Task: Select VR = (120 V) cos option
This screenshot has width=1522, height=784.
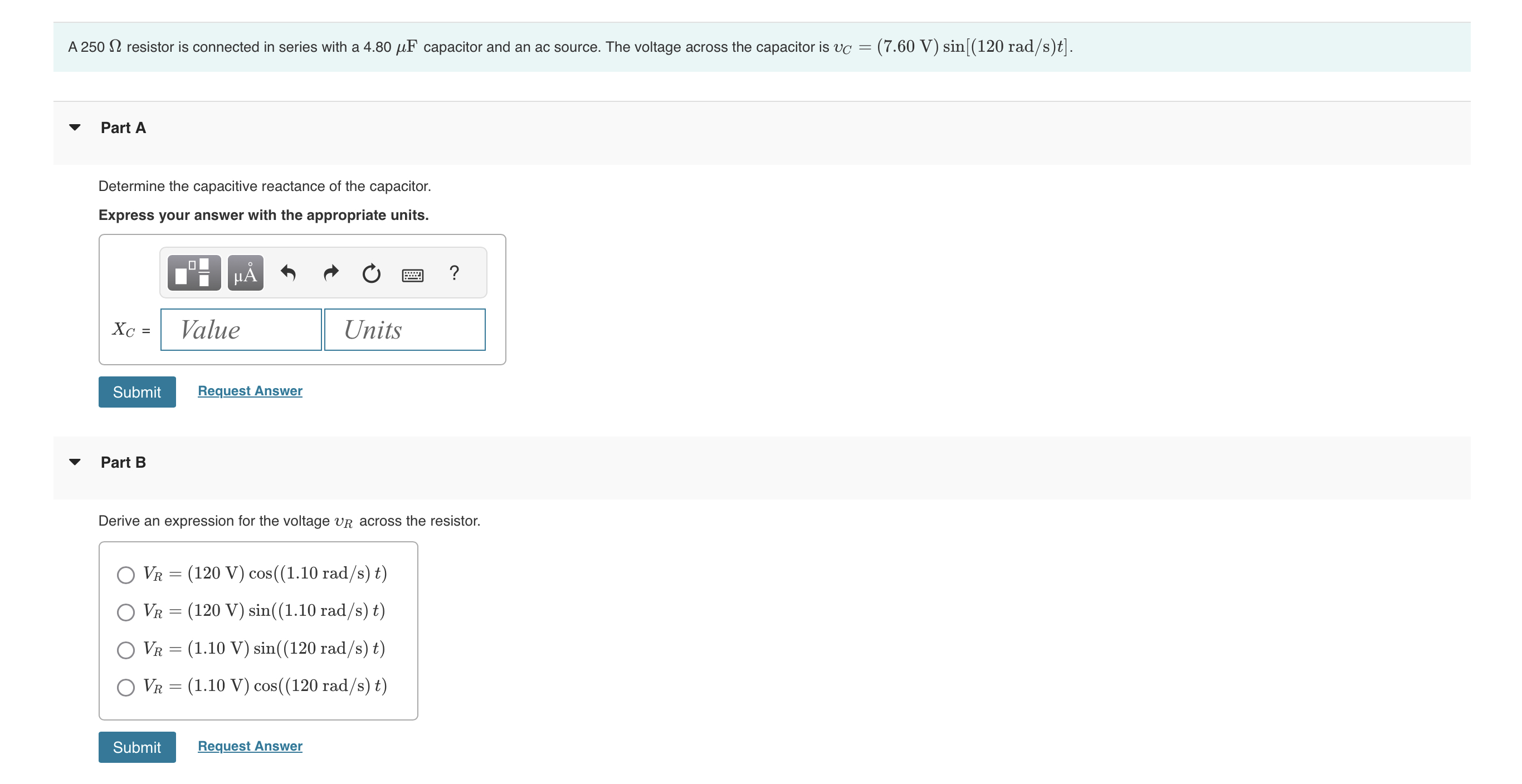Action: (x=126, y=575)
